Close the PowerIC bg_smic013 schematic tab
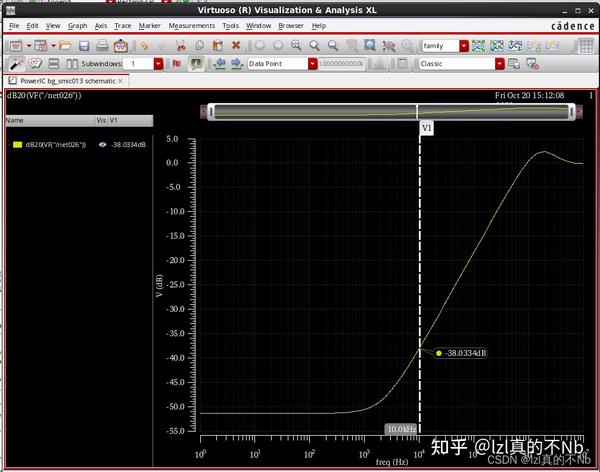The image size is (600, 472). pyautogui.click(x=121, y=81)
